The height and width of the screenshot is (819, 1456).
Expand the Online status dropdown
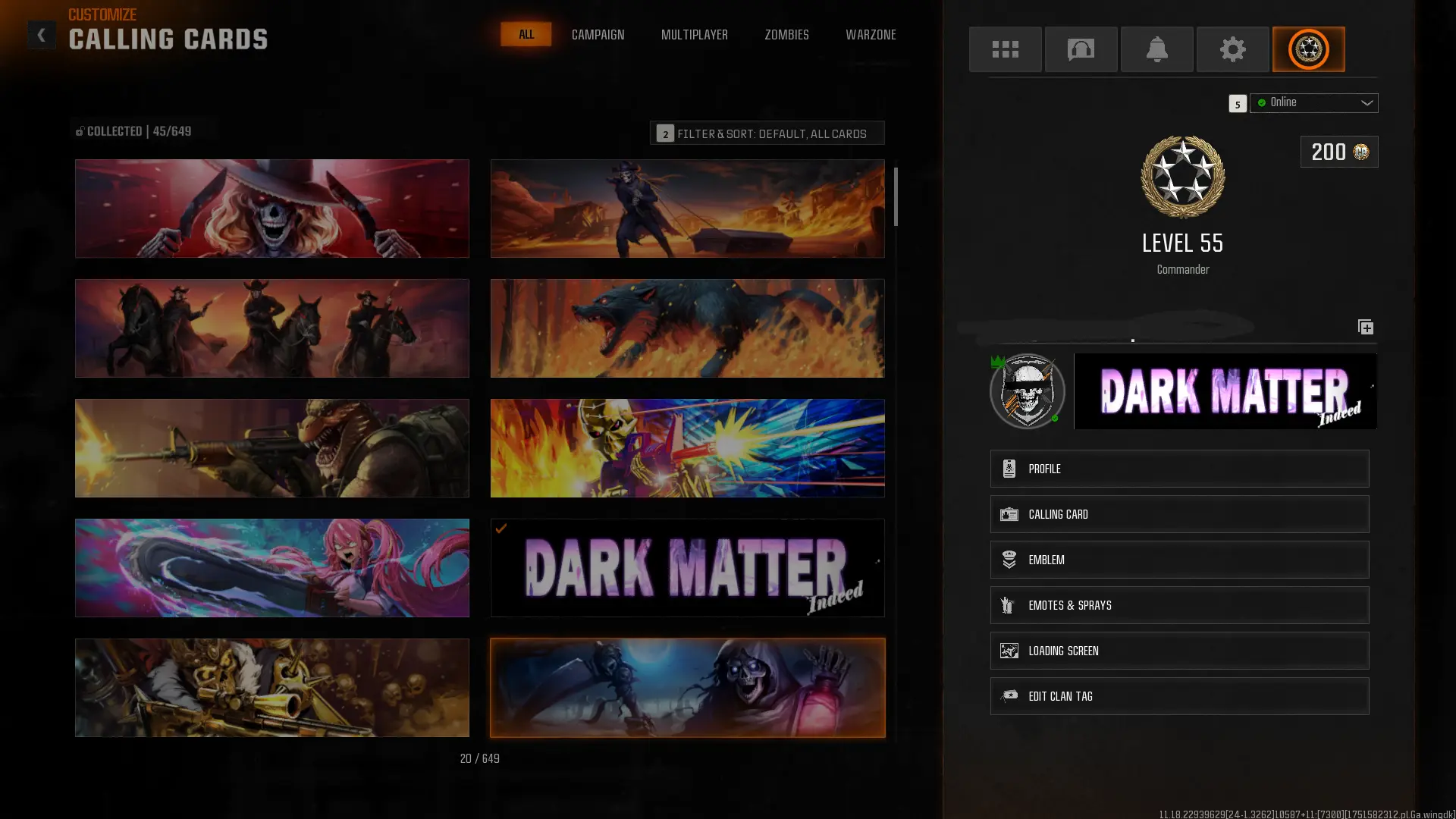click(1313, 102)
